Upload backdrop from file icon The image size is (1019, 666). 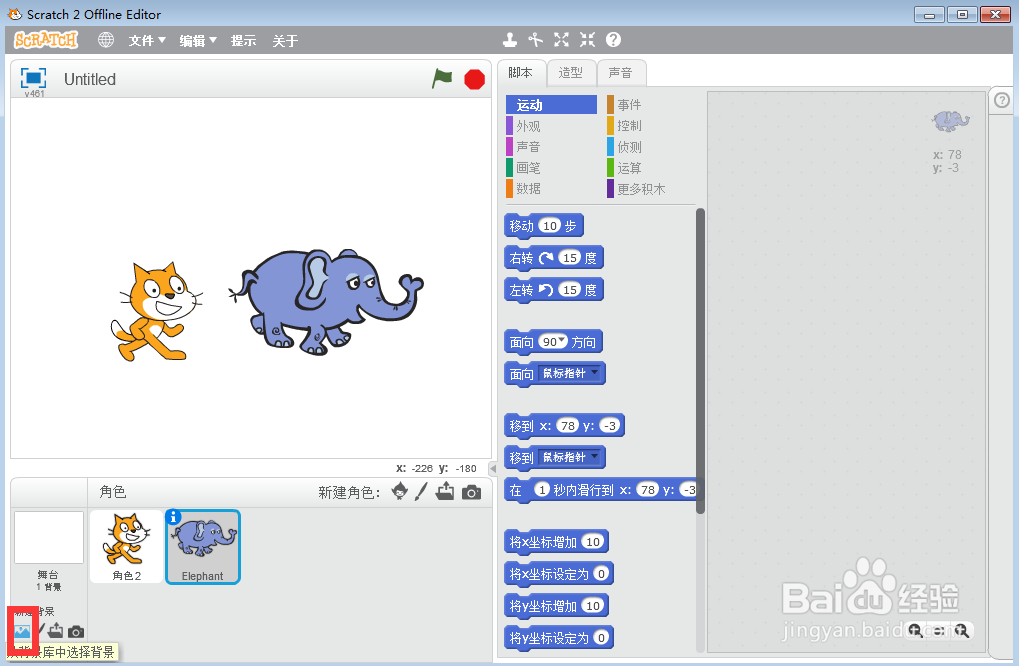point(56,630)
